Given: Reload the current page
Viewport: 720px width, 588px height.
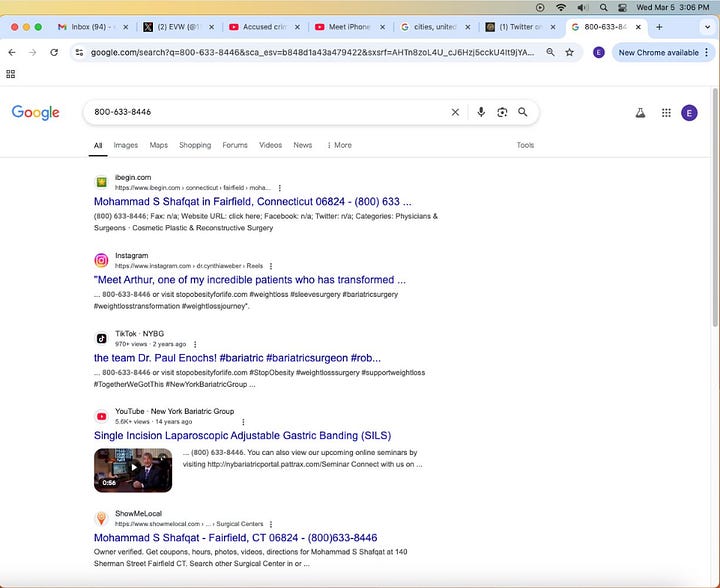Looking at the screenshot, I should [x=54, y=52].
